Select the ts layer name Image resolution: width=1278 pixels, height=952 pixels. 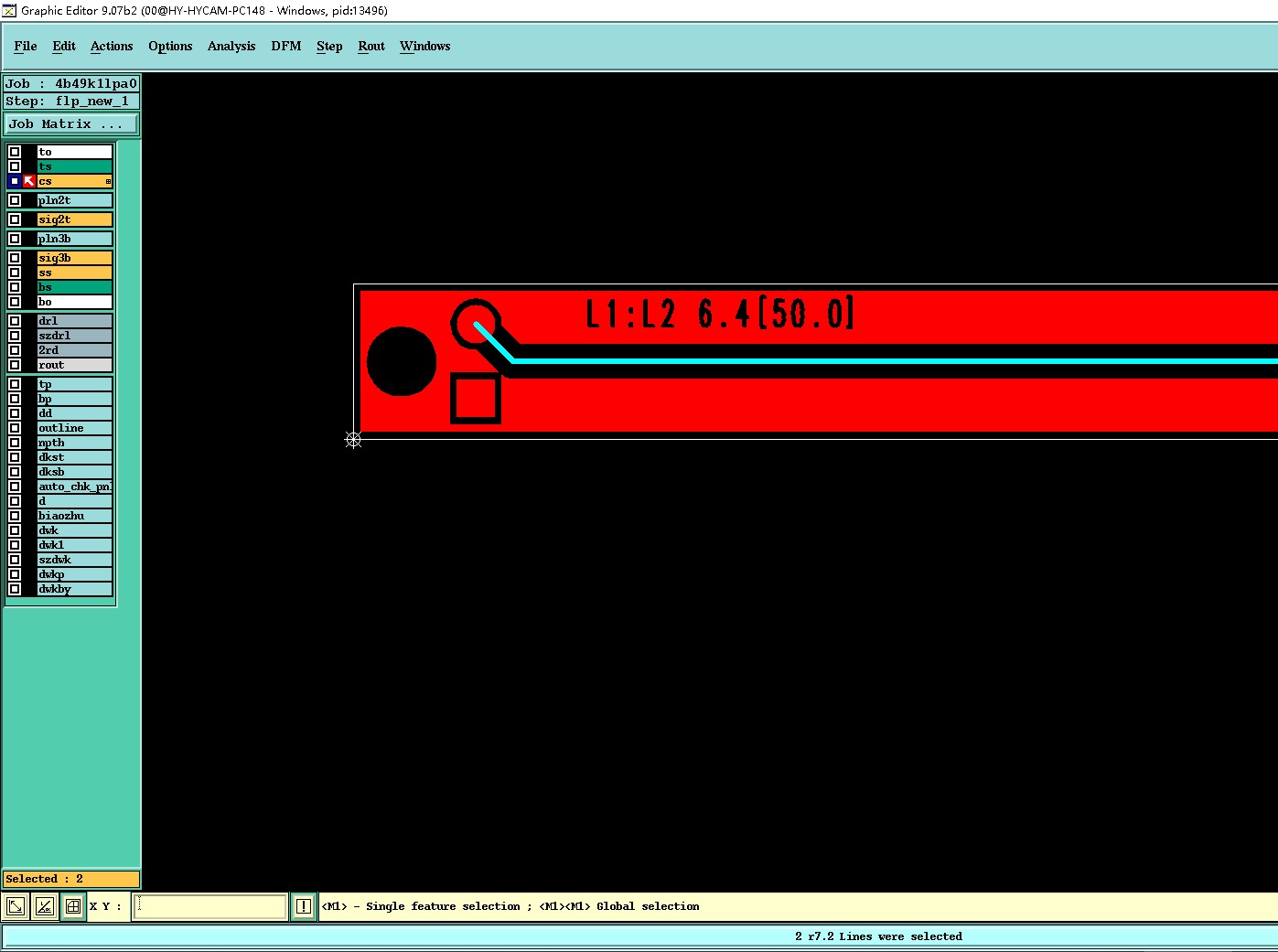point(75,166)
